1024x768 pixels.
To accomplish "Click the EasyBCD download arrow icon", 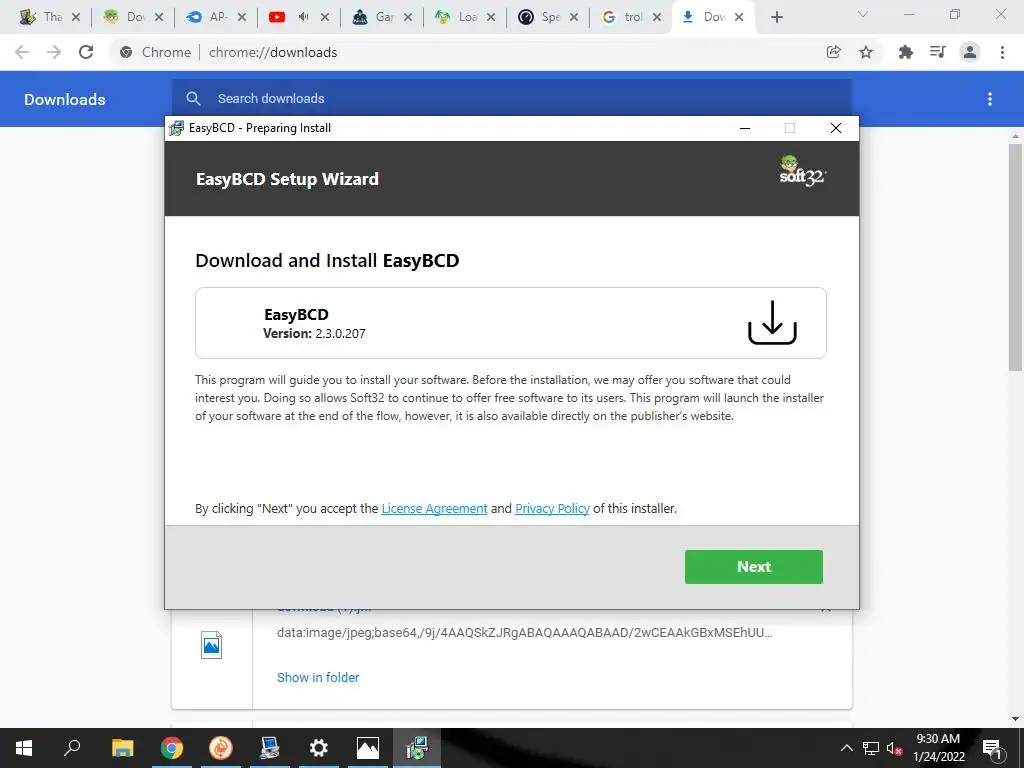I will 772,323.
